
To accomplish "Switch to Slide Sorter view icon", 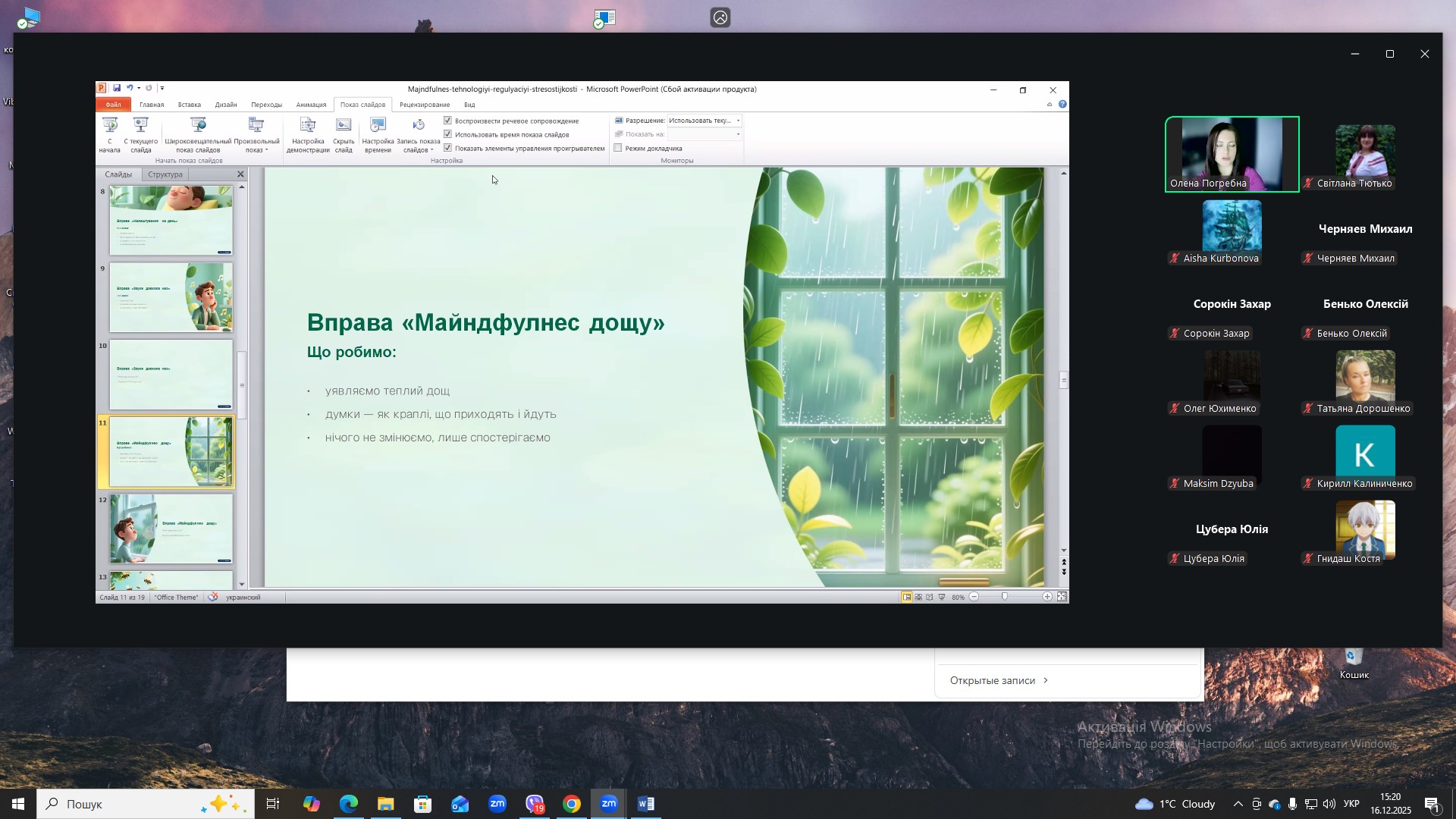I will coord(918,598).
